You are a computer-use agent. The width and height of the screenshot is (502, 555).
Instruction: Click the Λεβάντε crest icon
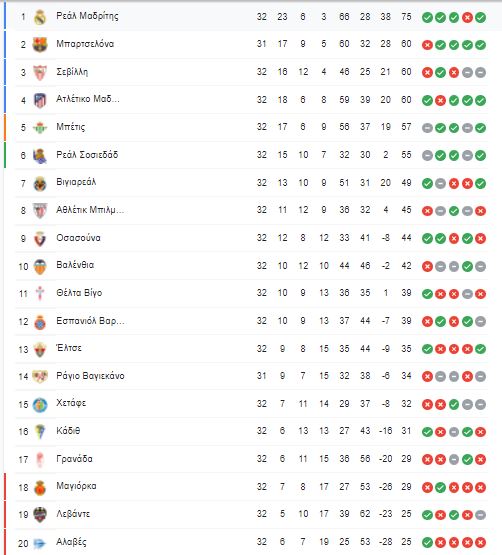[x=40, y=515]
